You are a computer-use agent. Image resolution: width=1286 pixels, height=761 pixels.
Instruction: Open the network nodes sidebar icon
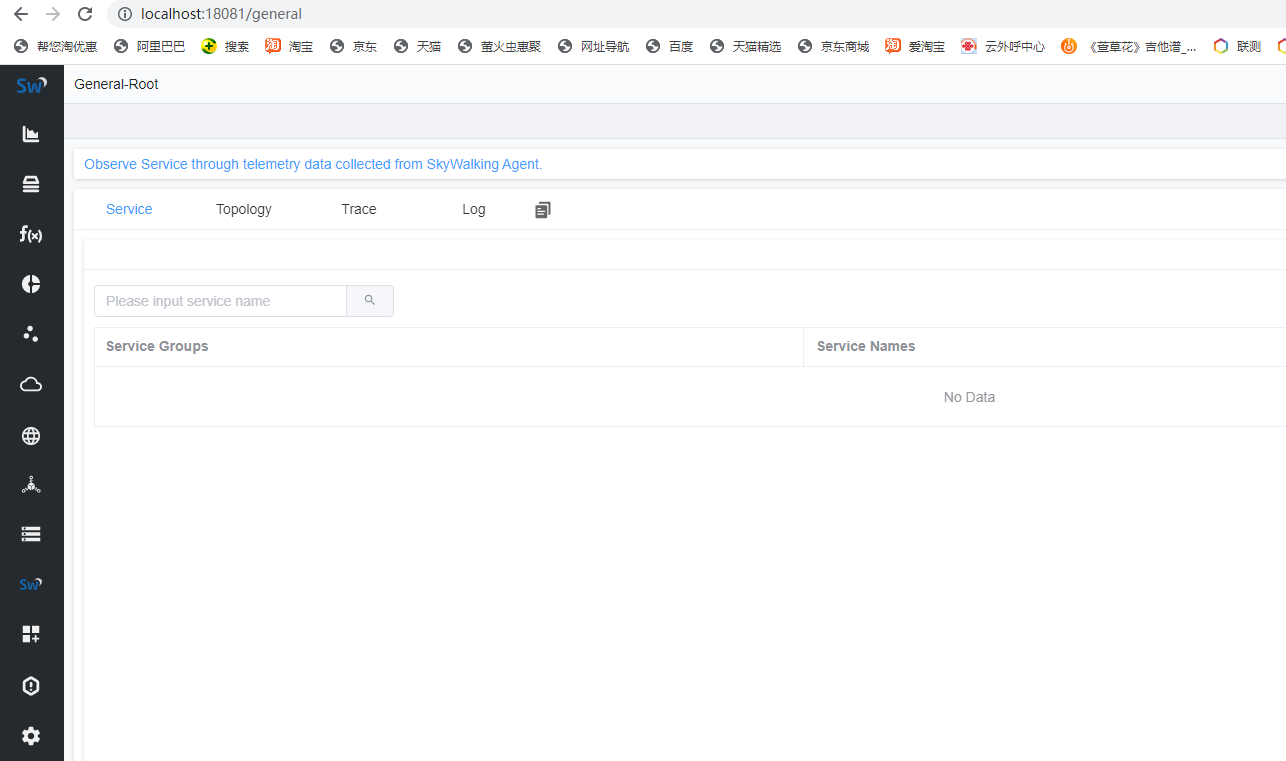31,485
